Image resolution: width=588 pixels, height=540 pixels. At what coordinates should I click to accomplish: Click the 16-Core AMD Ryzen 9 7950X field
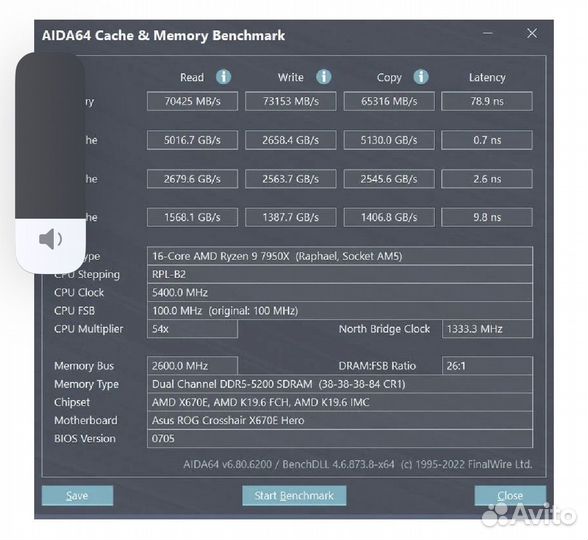click(340, 256)
